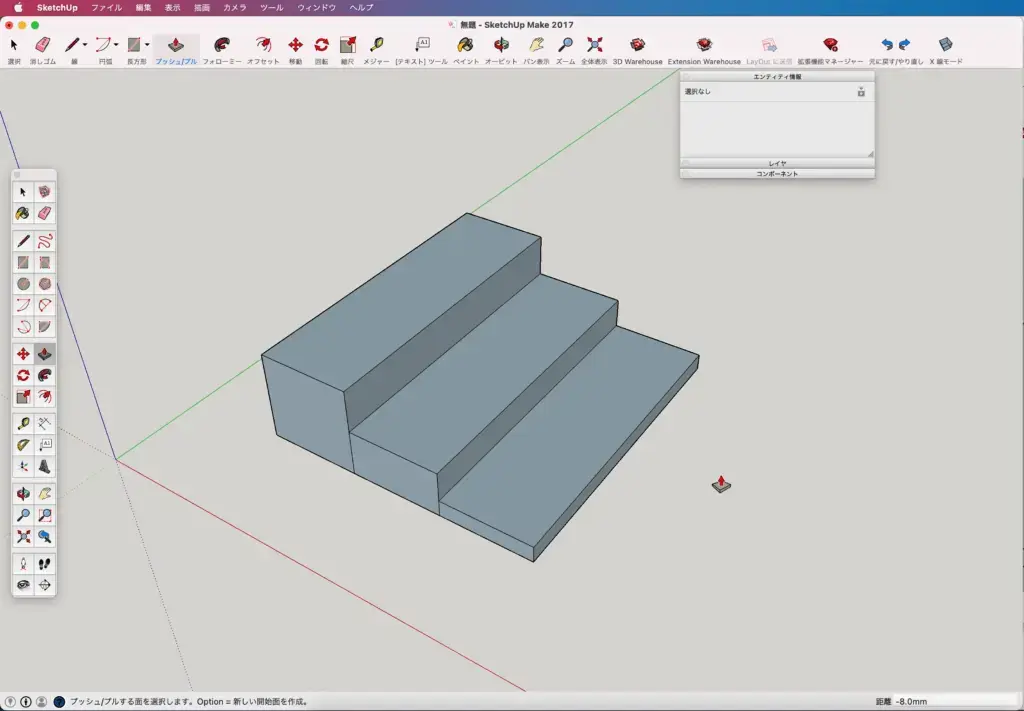Click the geo-location icon in the status bar
The width and height of the screenshot is (1024, 711).
point(10,702)
